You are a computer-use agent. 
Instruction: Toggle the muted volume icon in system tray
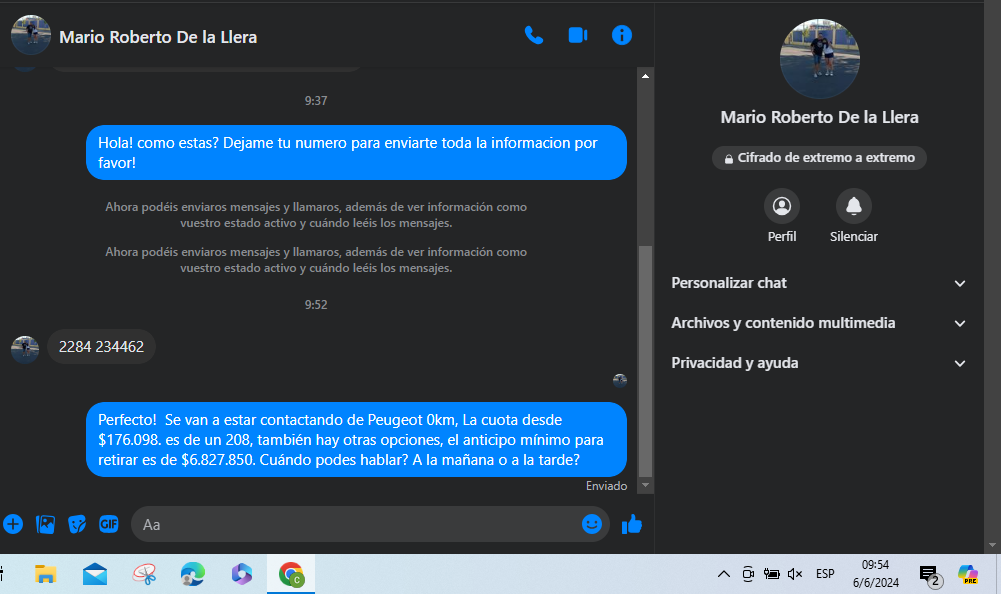(795, 574)
